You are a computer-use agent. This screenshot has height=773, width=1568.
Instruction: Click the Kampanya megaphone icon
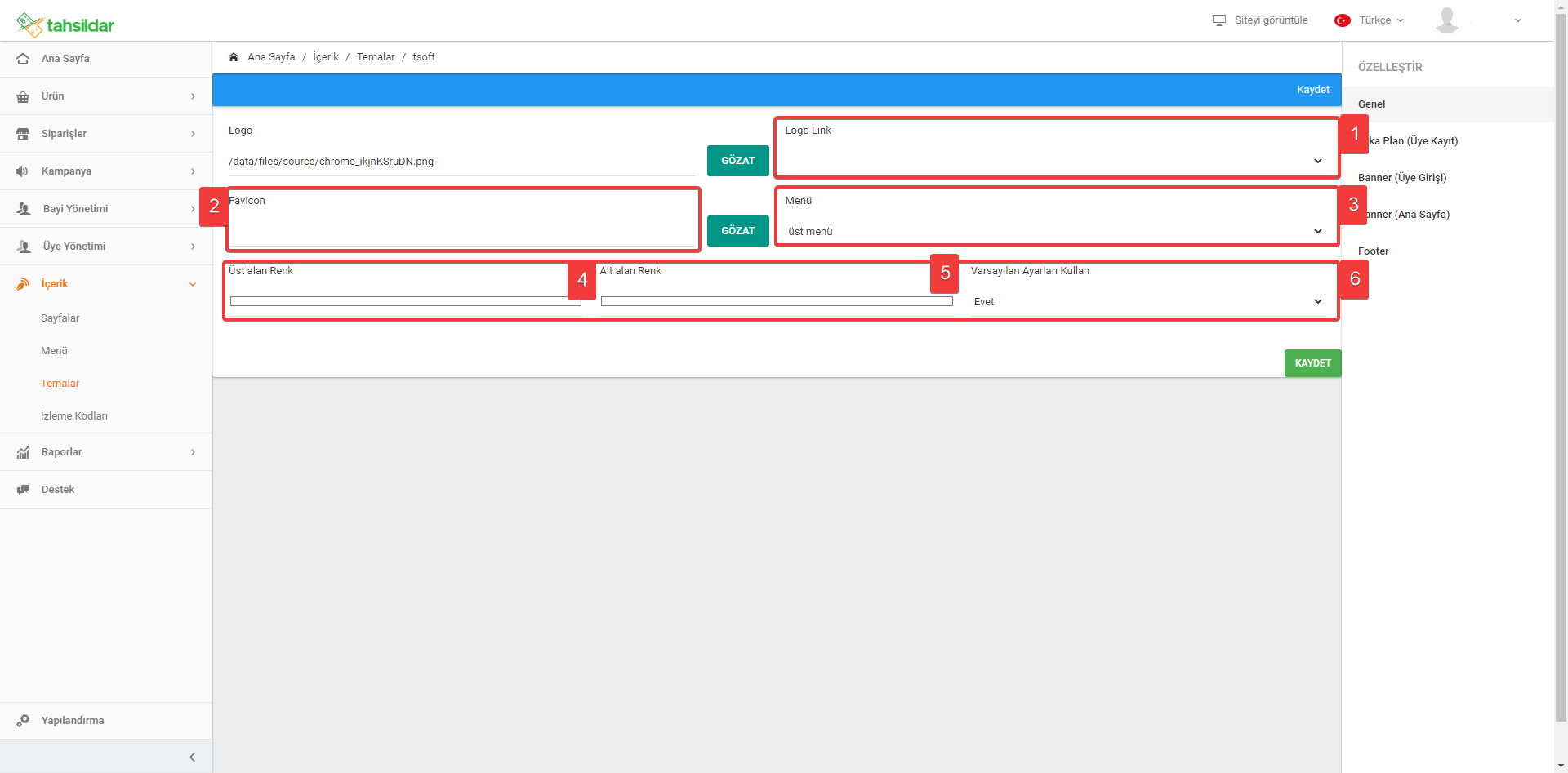click(x=23, y=171)
